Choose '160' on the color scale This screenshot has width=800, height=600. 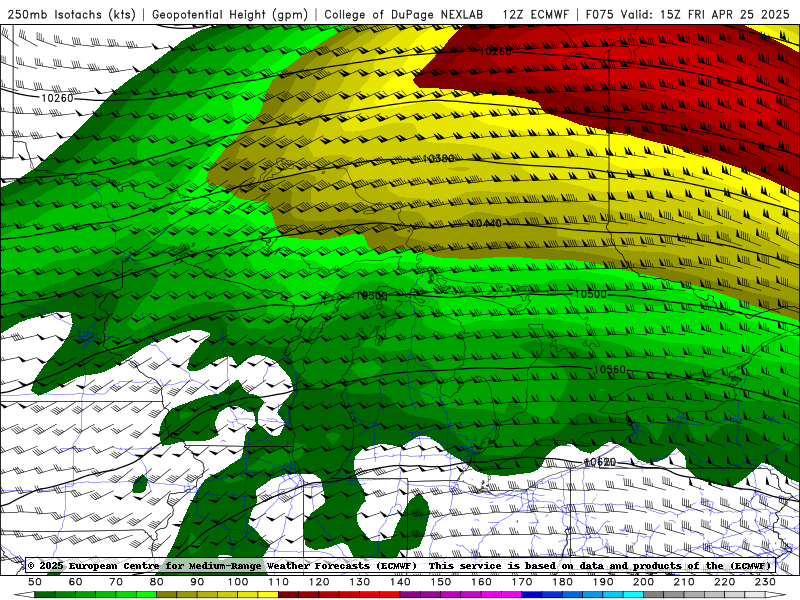pyautogui.click(x=481, y=582)
